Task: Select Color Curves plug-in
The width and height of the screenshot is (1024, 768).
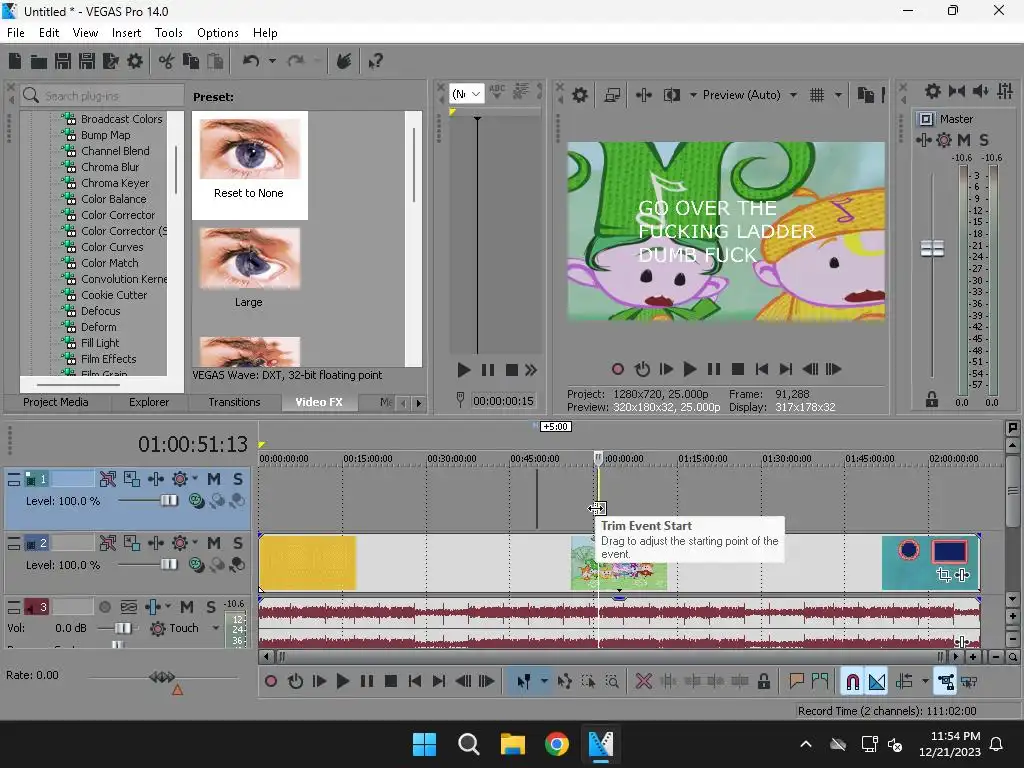Action: pyautogui.click(x=112, y=248)
